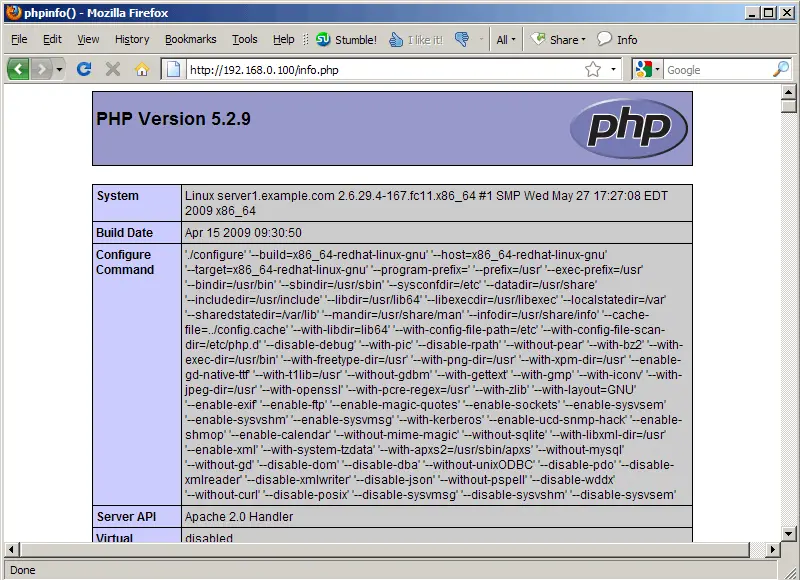Open the search engine selector dropdown arrow
This screenshot has height=580, width=800.
tap(658, 69)
